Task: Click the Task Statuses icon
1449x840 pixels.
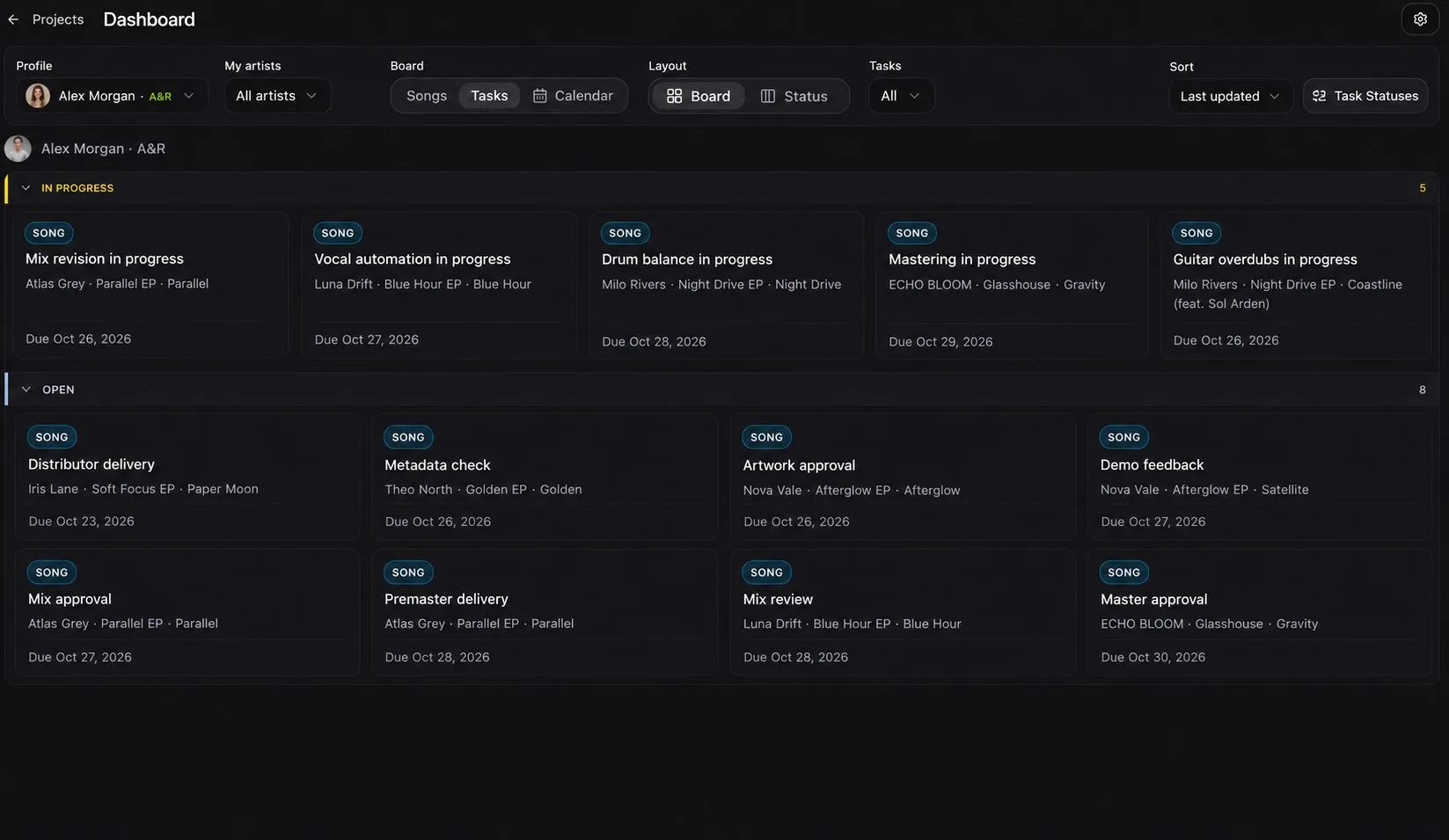Action: point(1319,96)
